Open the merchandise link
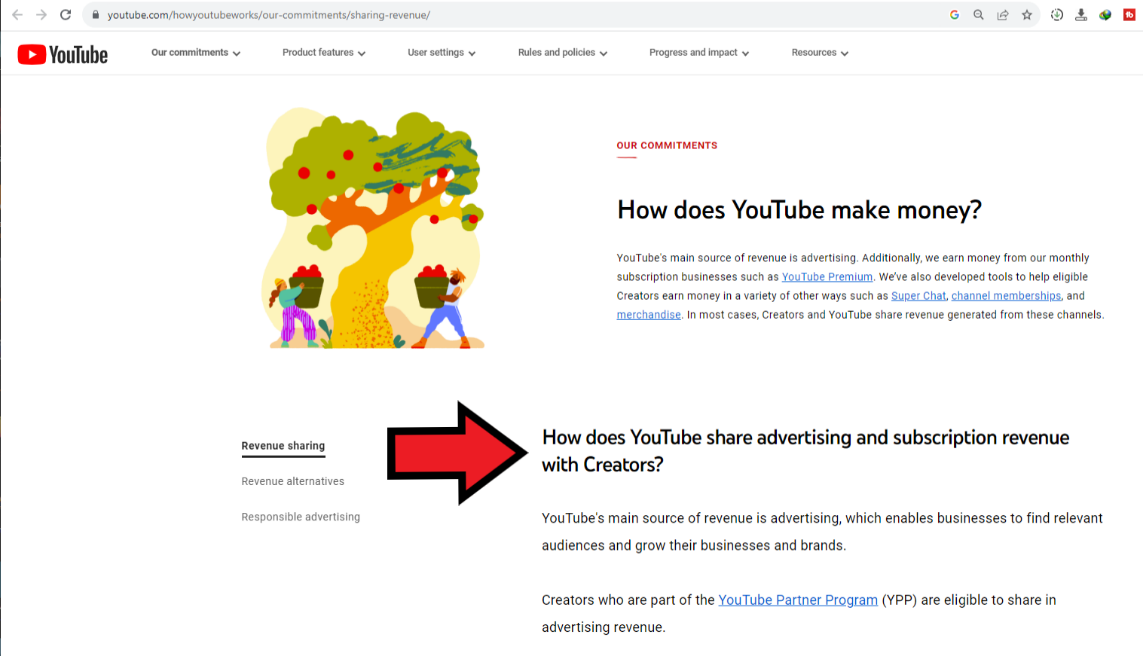 [x=648, y=315]
